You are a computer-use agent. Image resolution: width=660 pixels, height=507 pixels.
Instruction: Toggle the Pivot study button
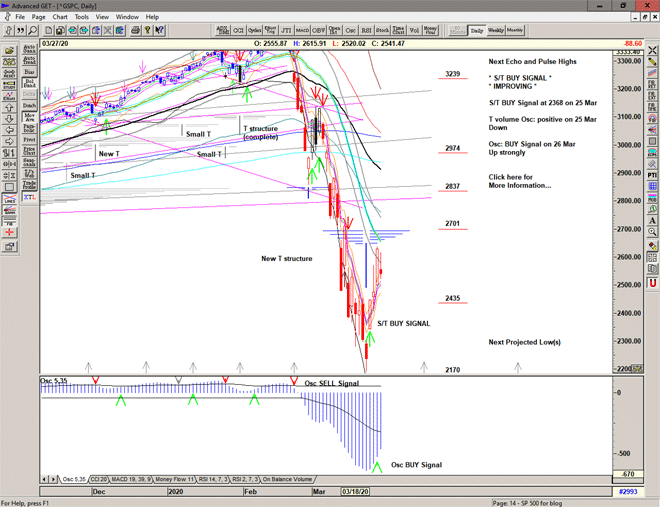(29, 139)
